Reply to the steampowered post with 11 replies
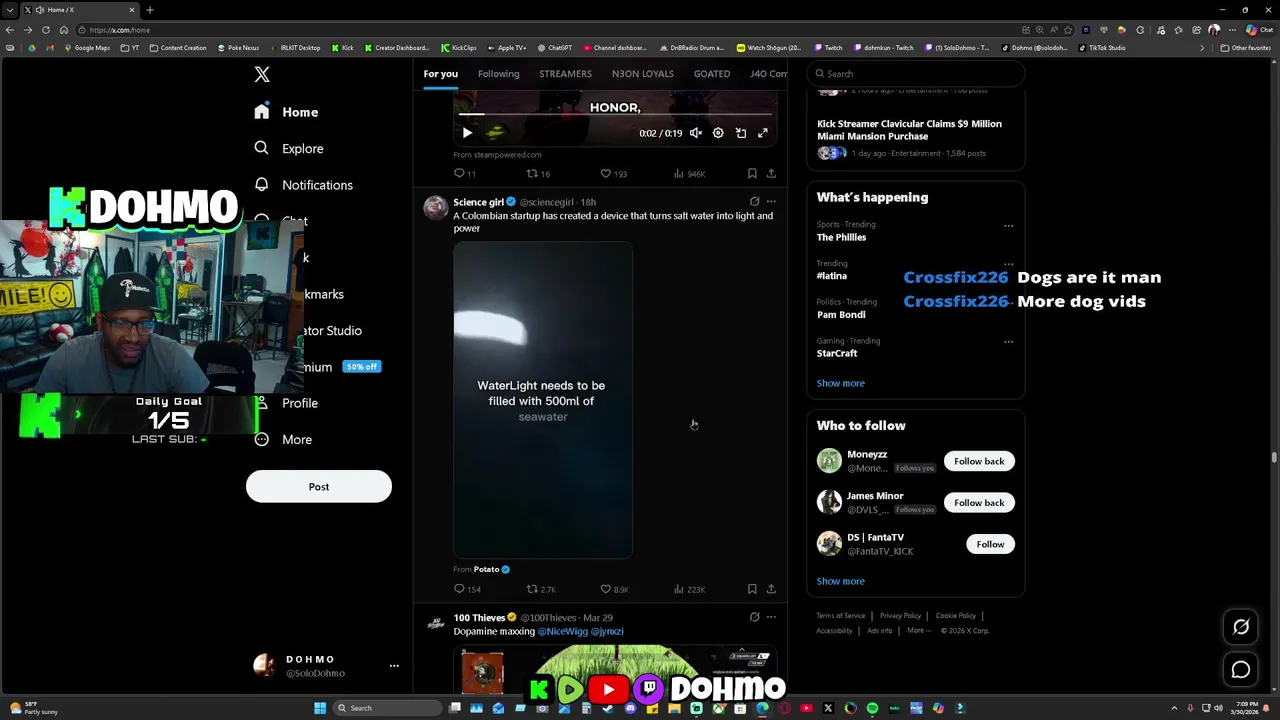1280x720 pixels. click(x=465, y=174)
